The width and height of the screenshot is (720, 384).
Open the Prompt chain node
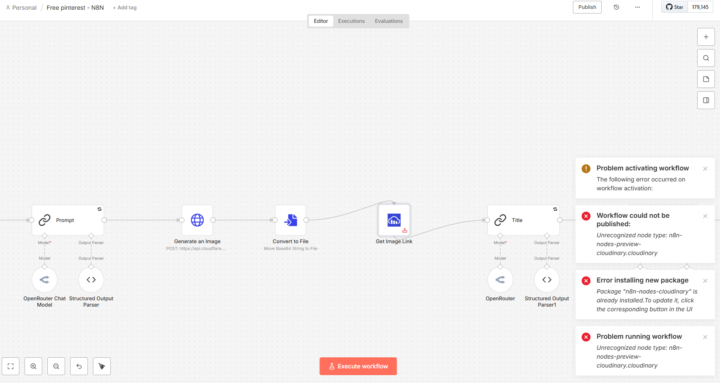(x=68, y=220)
